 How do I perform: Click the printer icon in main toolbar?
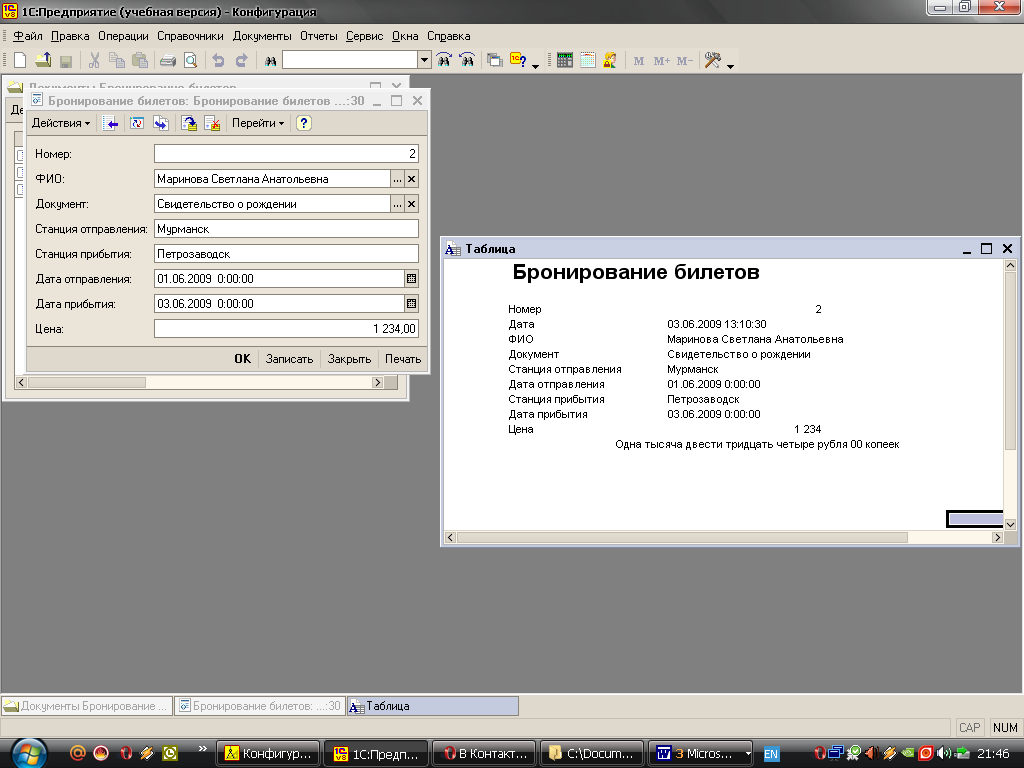pyautogui.click(x=168, y=61)
